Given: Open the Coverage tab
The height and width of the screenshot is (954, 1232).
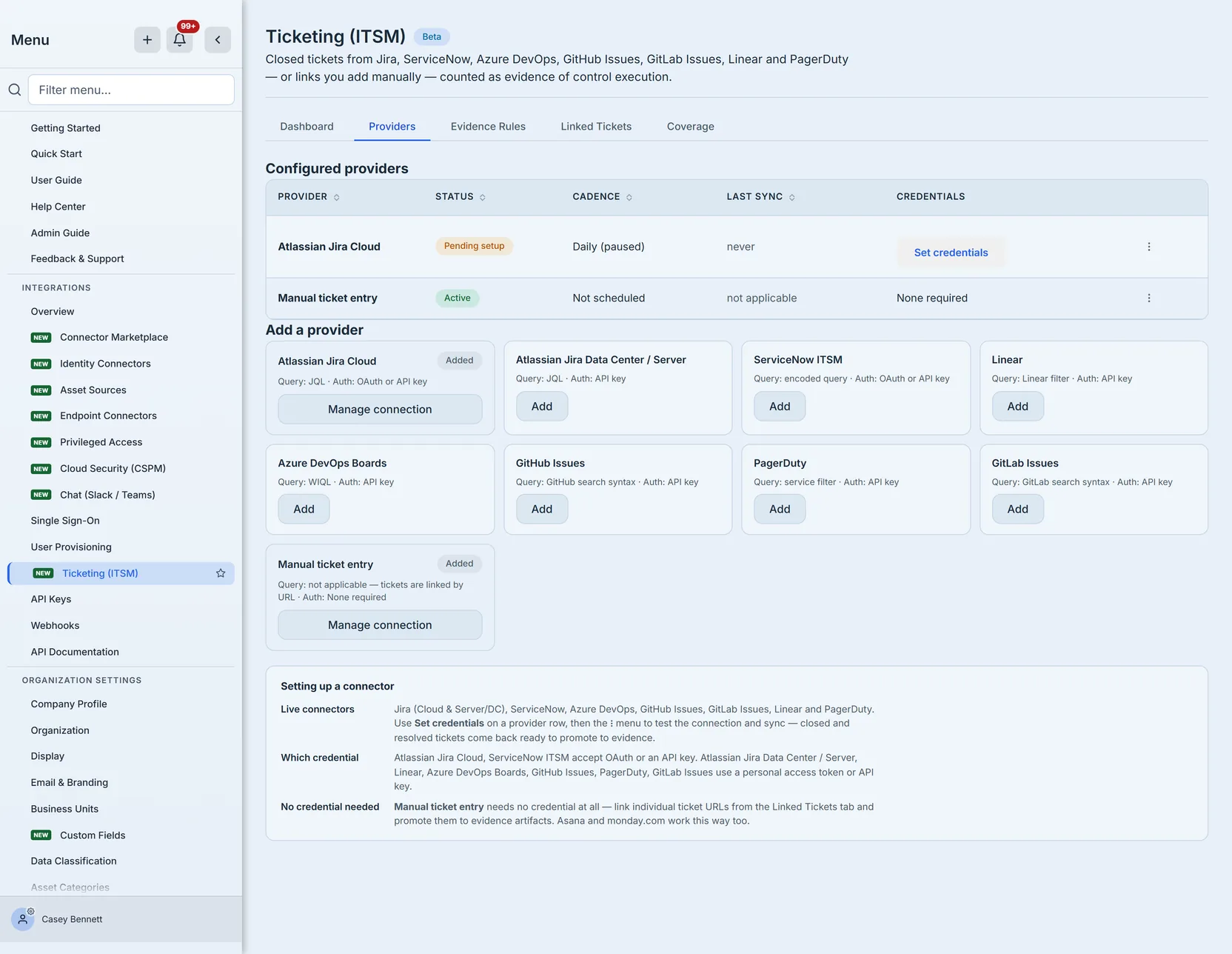Looking at the screenshot, I should point(691,127).
